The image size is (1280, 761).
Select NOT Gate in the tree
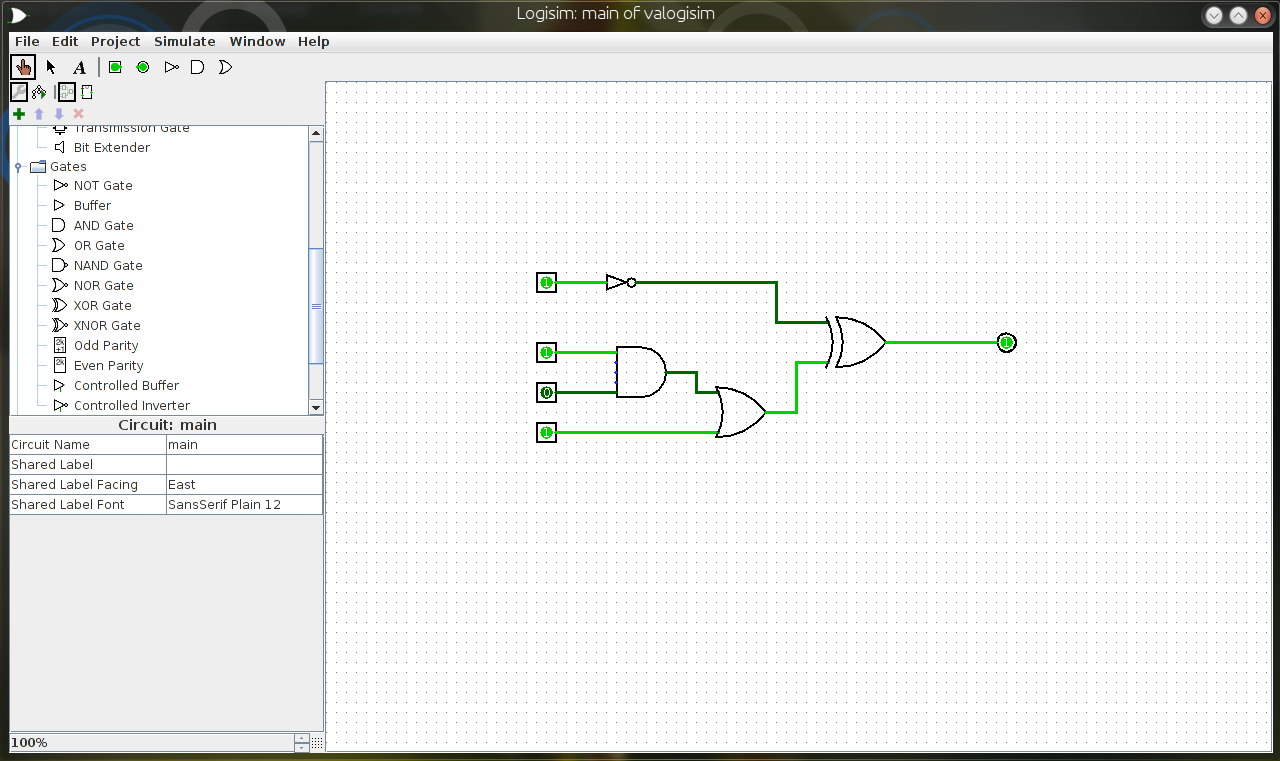coord(102,185)
